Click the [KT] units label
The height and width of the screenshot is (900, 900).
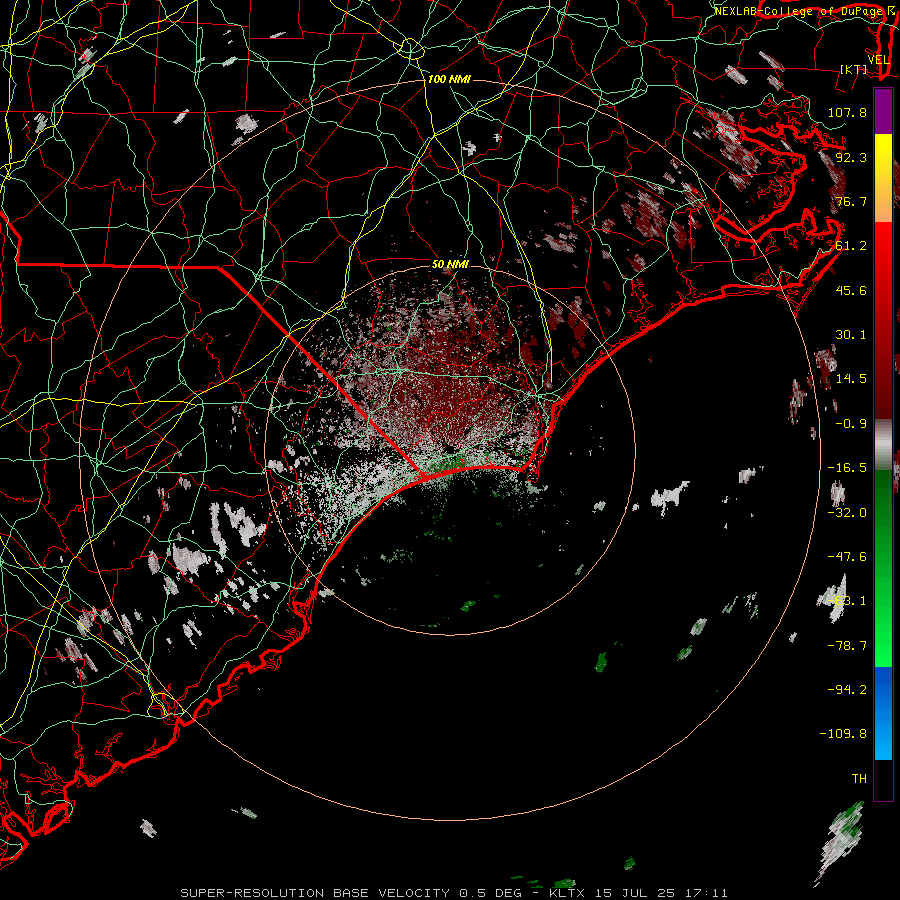[x=854, y=69]
